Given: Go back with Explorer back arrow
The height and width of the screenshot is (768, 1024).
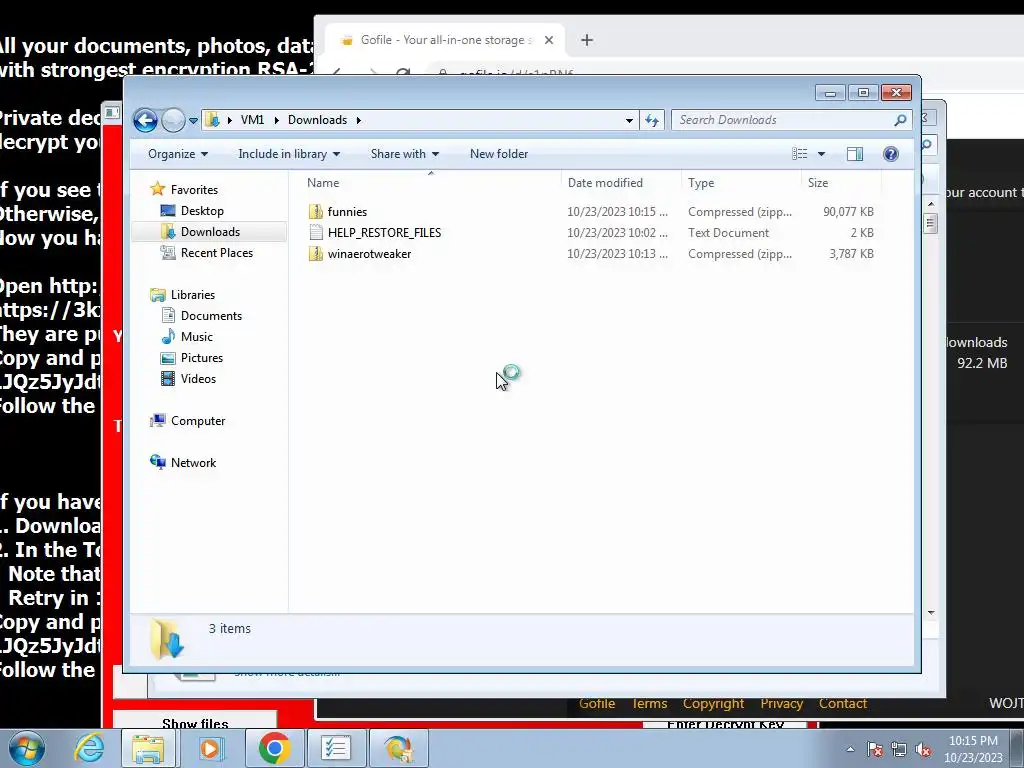Looking at the screenshot, I should (x=145, y=120).
